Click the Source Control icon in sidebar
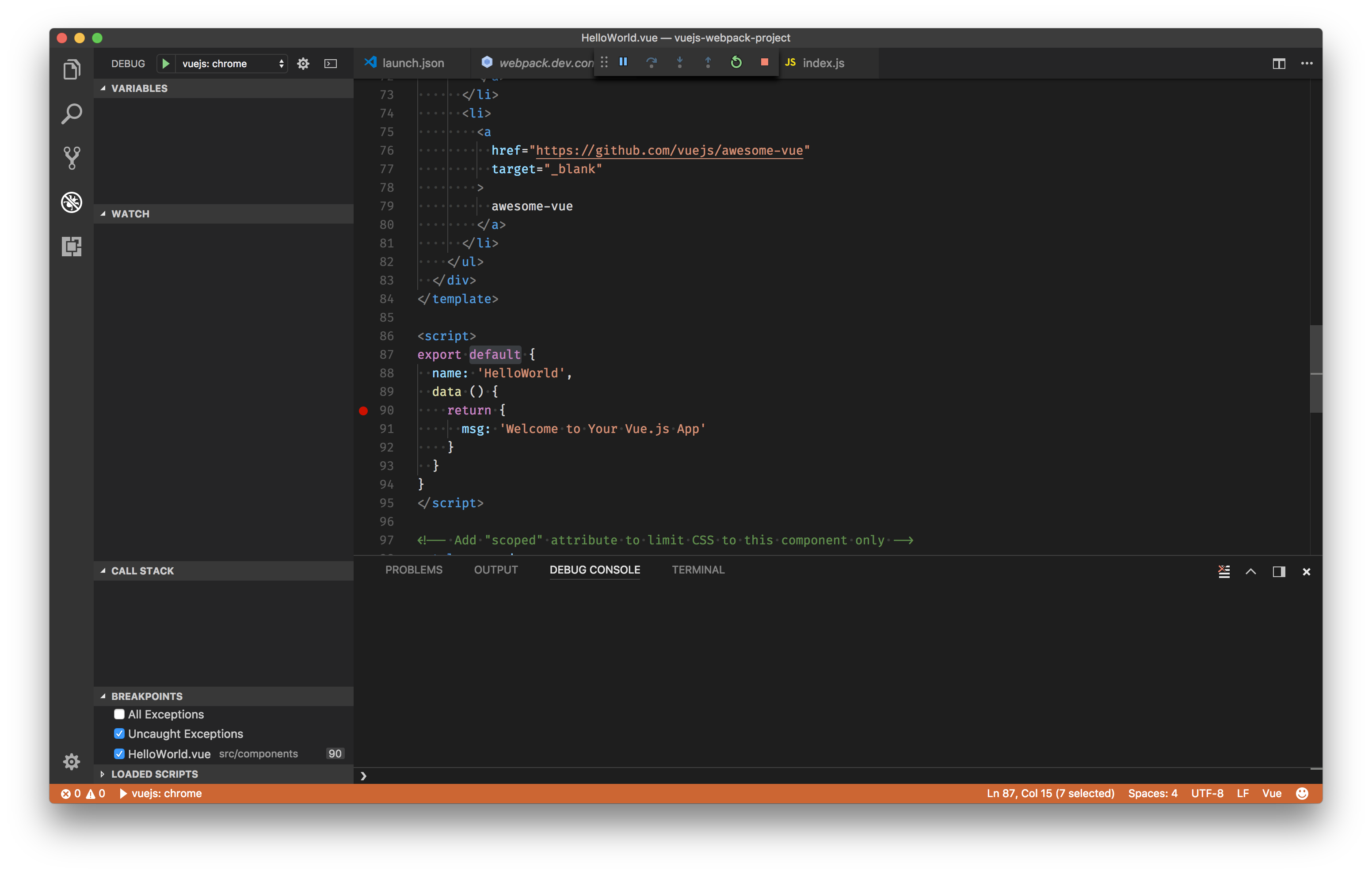Screen dimensions: 1372x874 click(72, 157)
